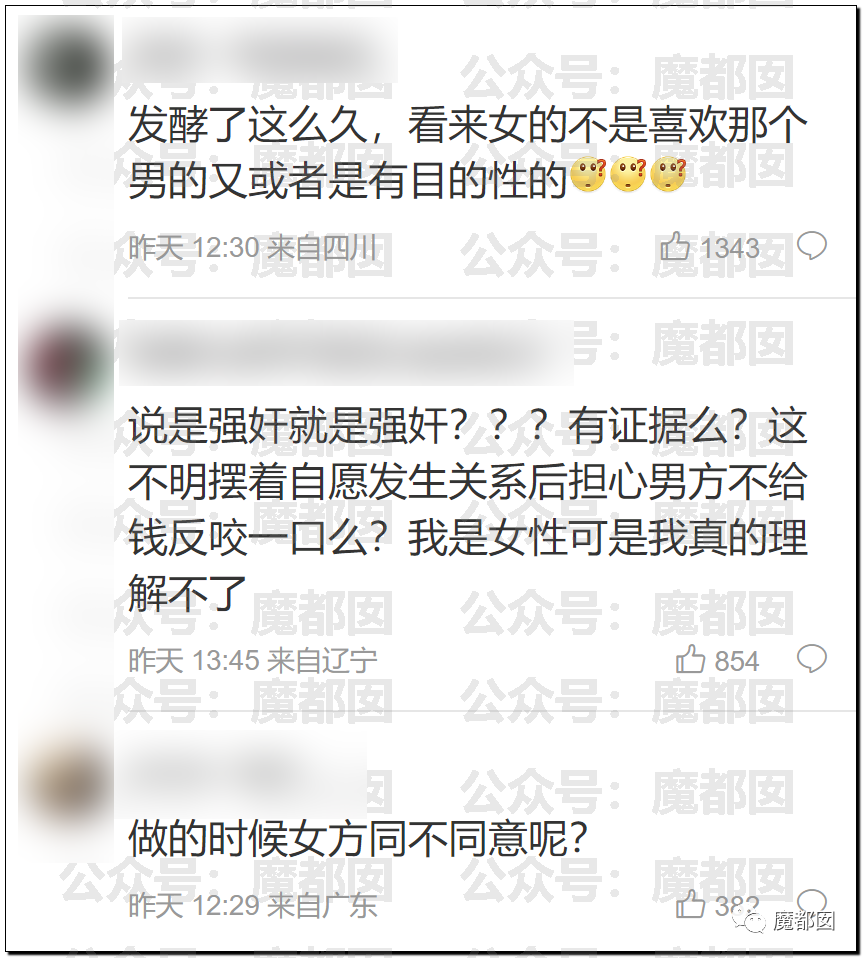The width and height of the screenshot is (863, 958).
Task: Click timestamp 昨天 12:29 来自广东
Action: tap(253, 905)
